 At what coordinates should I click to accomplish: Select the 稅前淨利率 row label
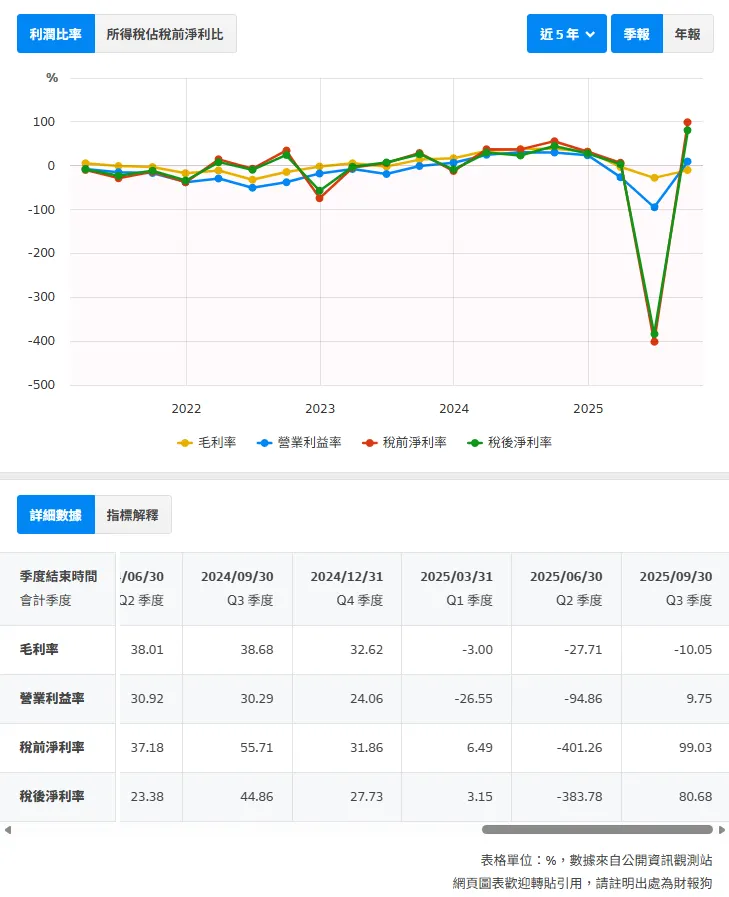click(x=52, y=747)
